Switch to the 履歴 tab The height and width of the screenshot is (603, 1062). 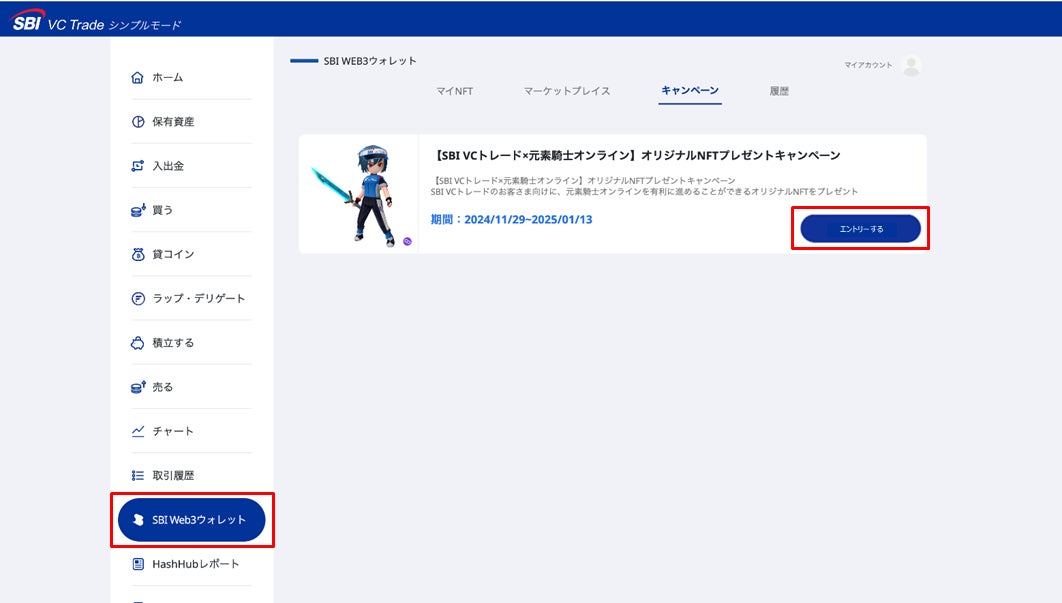pos(779,91)
